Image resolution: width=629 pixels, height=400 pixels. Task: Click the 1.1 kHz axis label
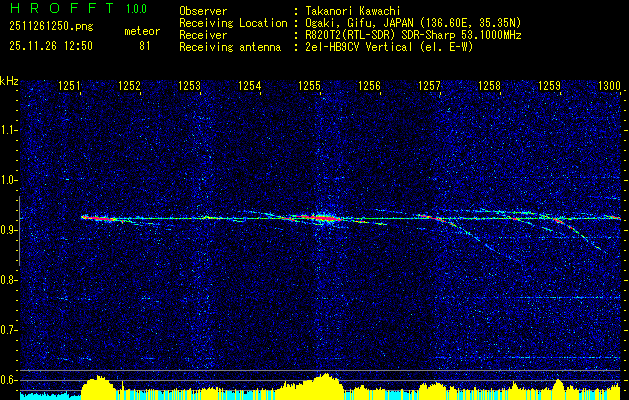click(x=8, y=130)
